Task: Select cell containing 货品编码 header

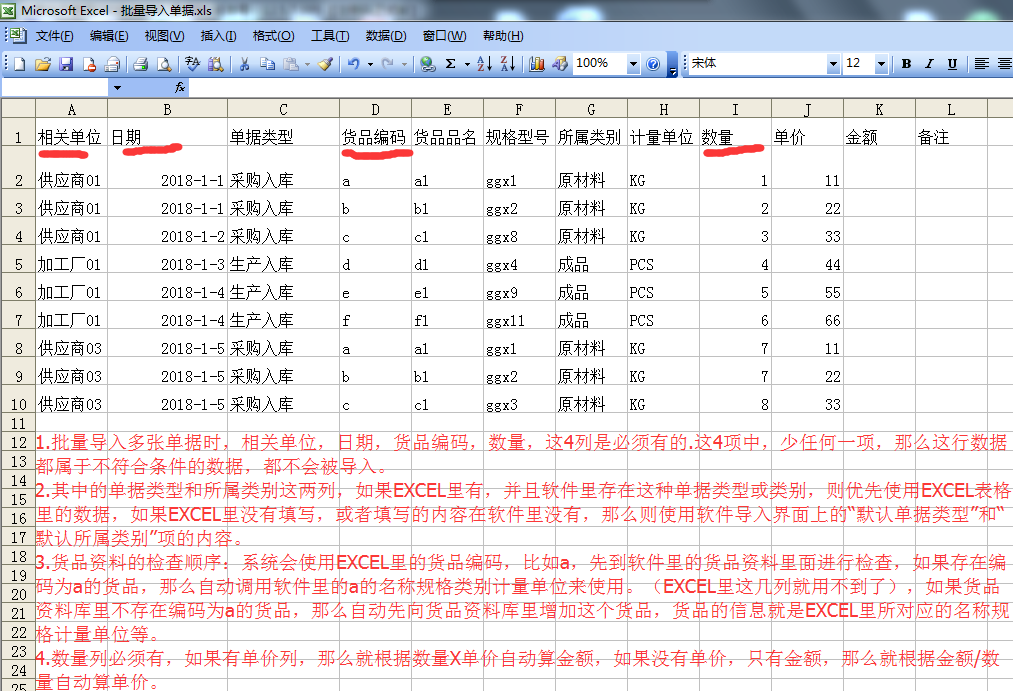Action: click(375, 137)
